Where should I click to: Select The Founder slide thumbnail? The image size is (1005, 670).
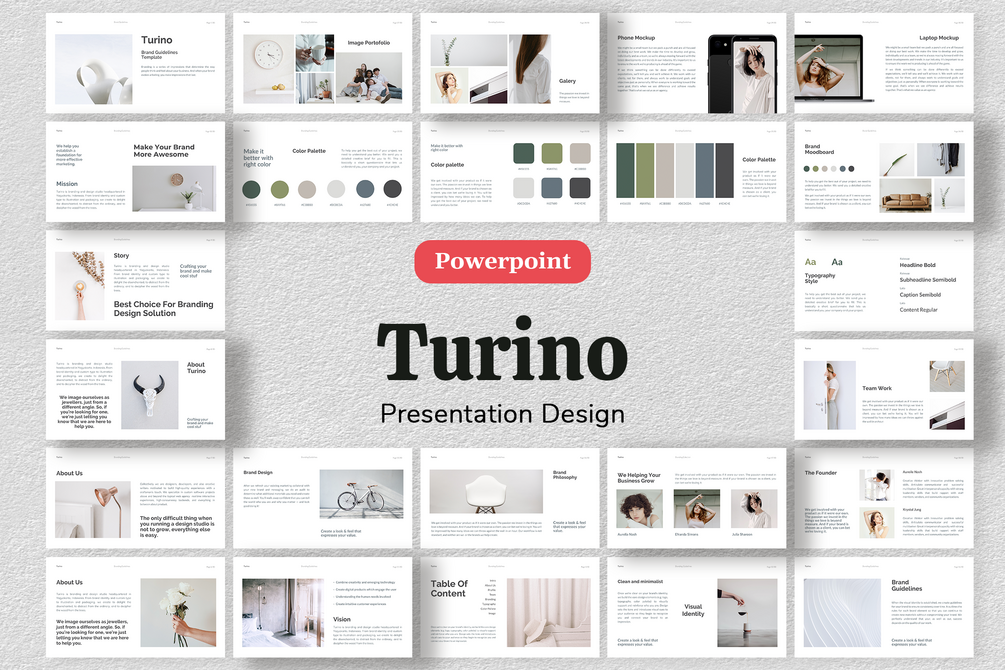pyautogui.click(x=884, y=498)
